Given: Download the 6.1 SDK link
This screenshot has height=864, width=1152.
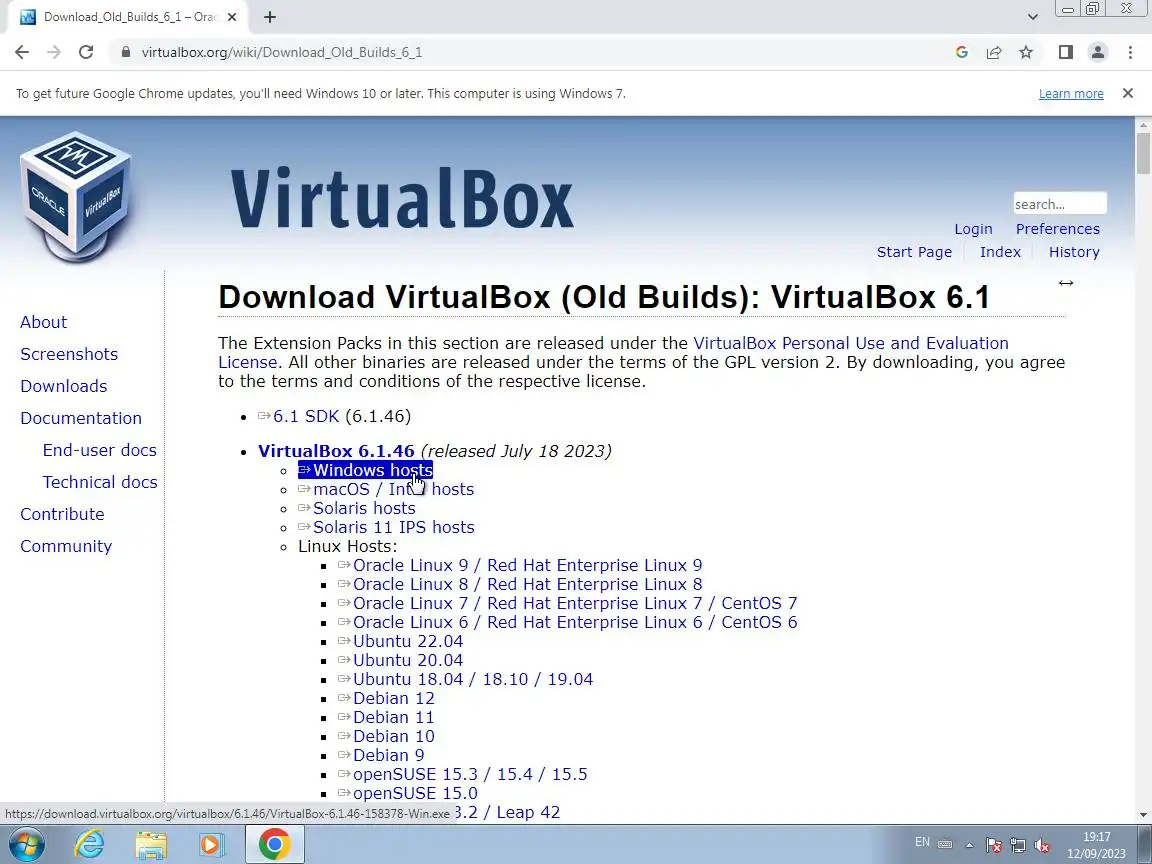Looking at the screenshot, I should point(298,417).
